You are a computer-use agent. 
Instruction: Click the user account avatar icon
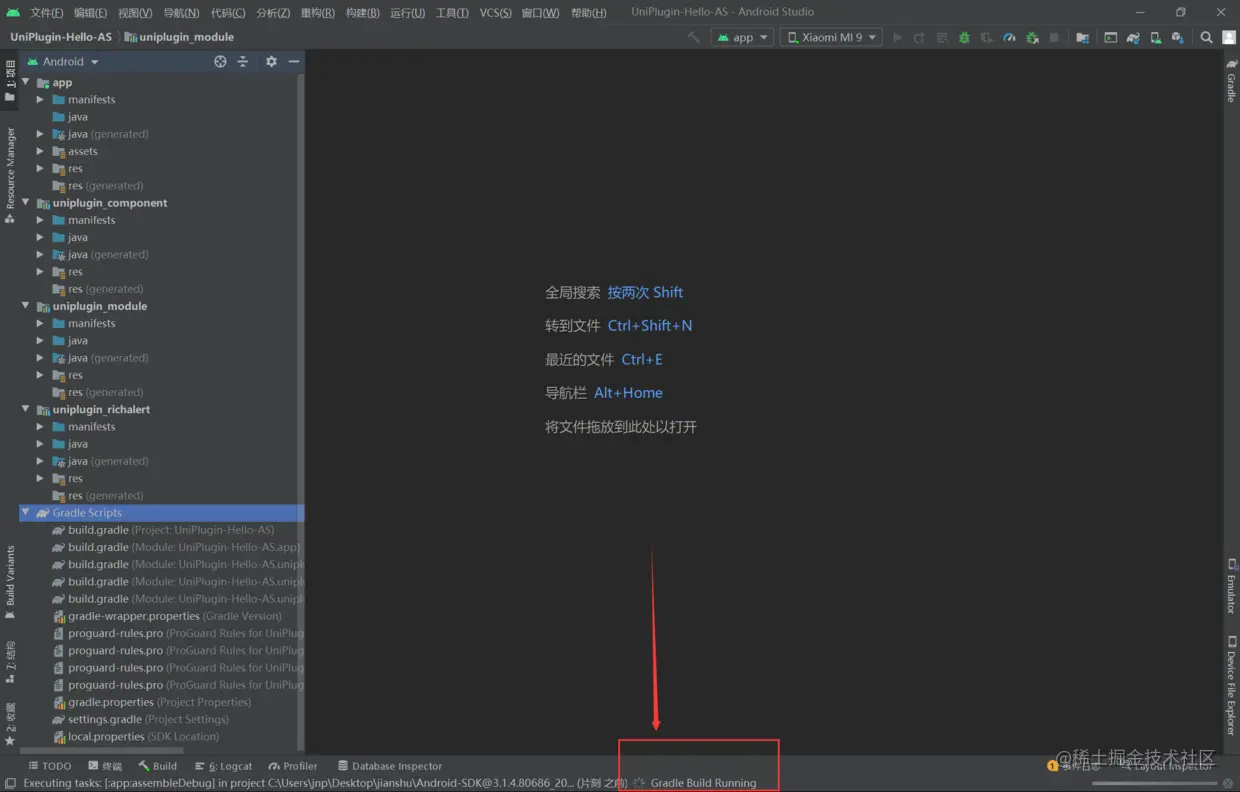coord(1227,37)
